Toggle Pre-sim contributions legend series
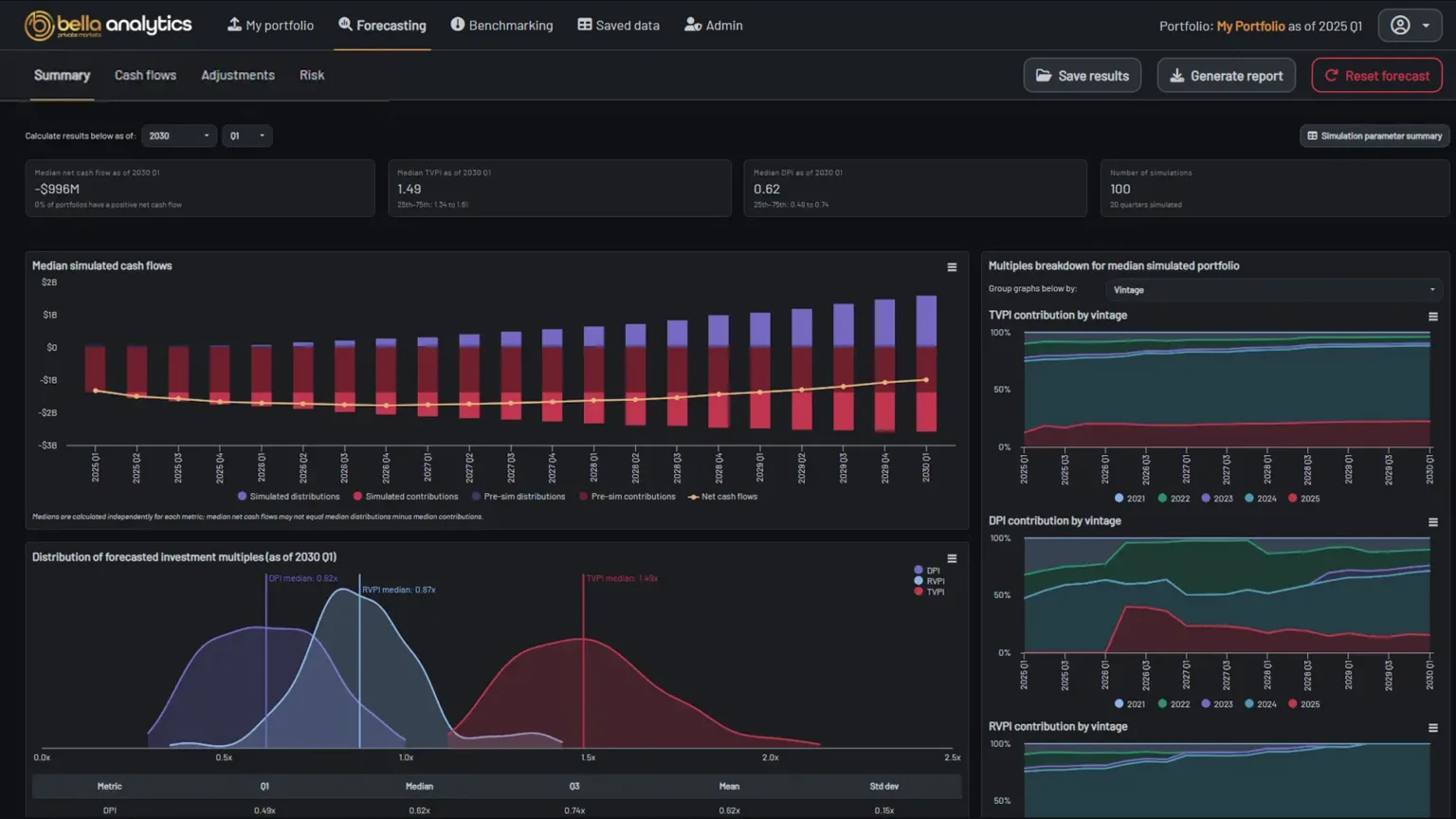The image size is (1456, 819). tap(627, 497)
